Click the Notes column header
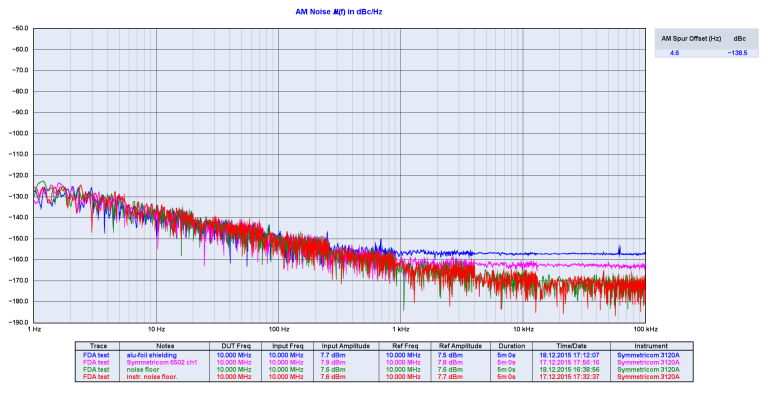 [x=165, y=346]
